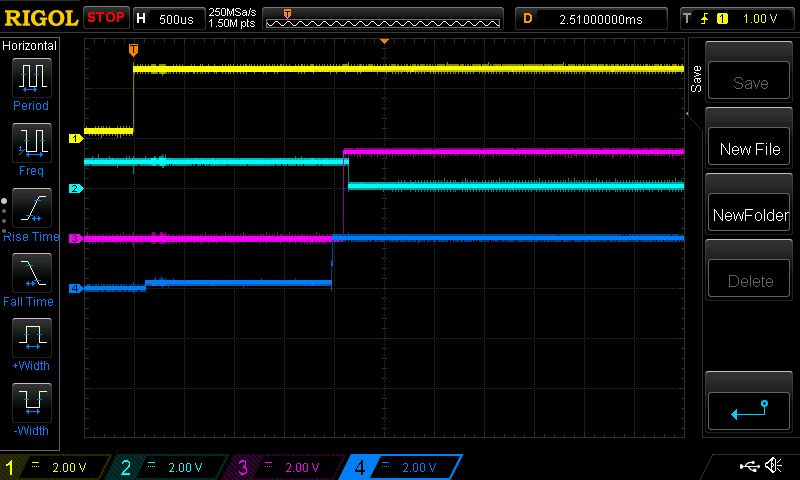Open the Horizontal menu header
The height and width of the screenshot is (480, 800).
(x=30, y=46)
